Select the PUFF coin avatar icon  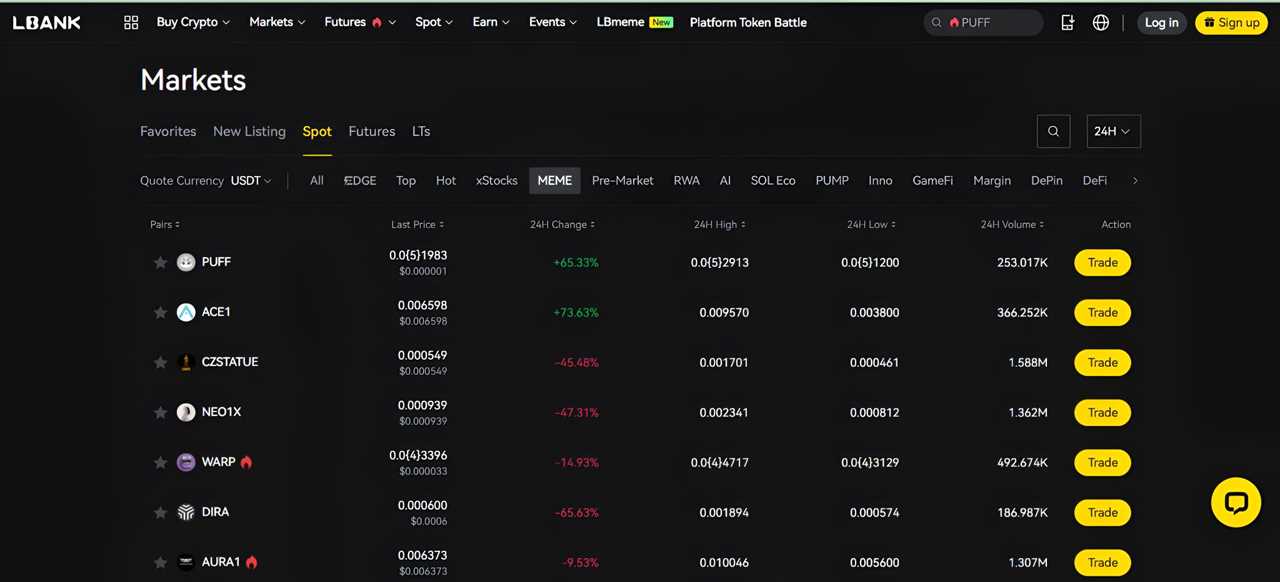(185, 262)
